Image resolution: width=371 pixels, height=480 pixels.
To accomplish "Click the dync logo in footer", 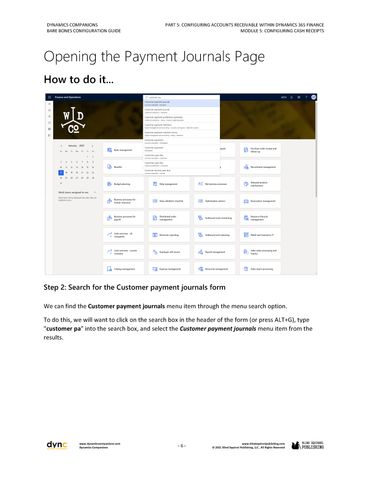I will click(57, 445).
